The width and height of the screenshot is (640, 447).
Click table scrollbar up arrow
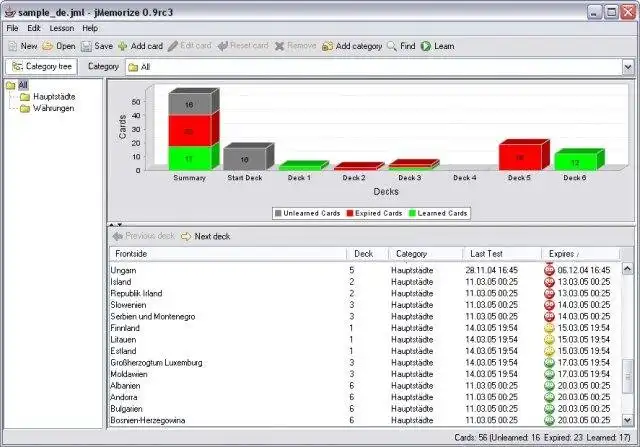coord(627,268)
